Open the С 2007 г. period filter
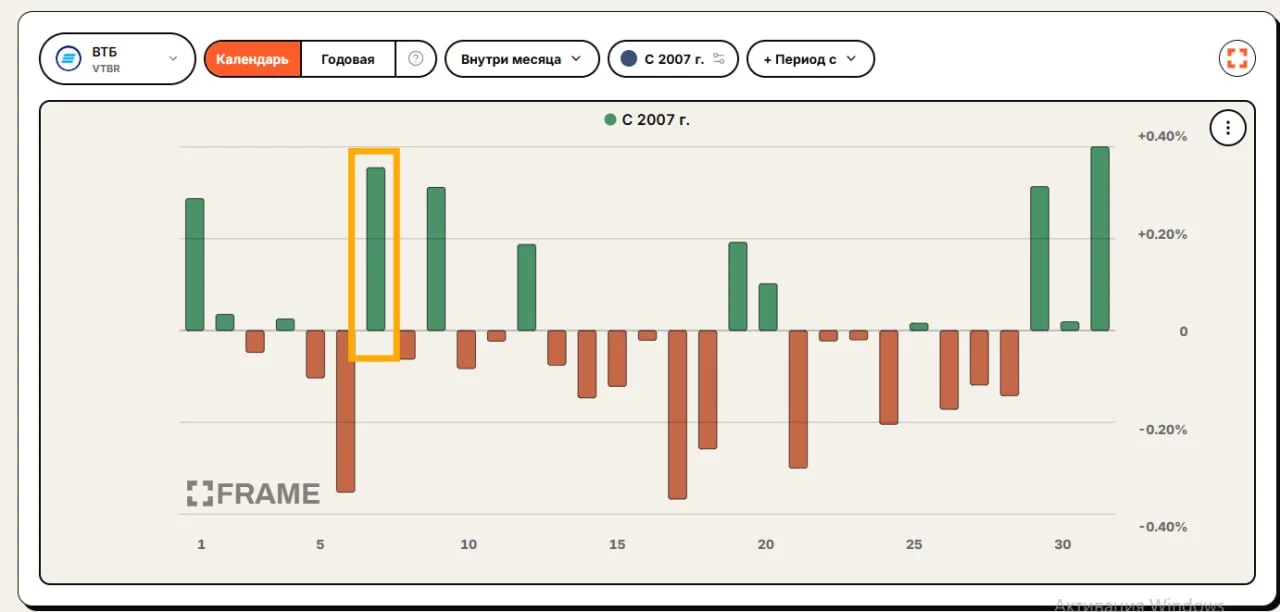Viewport: 1280px width, 612px height. pos(673,59)
